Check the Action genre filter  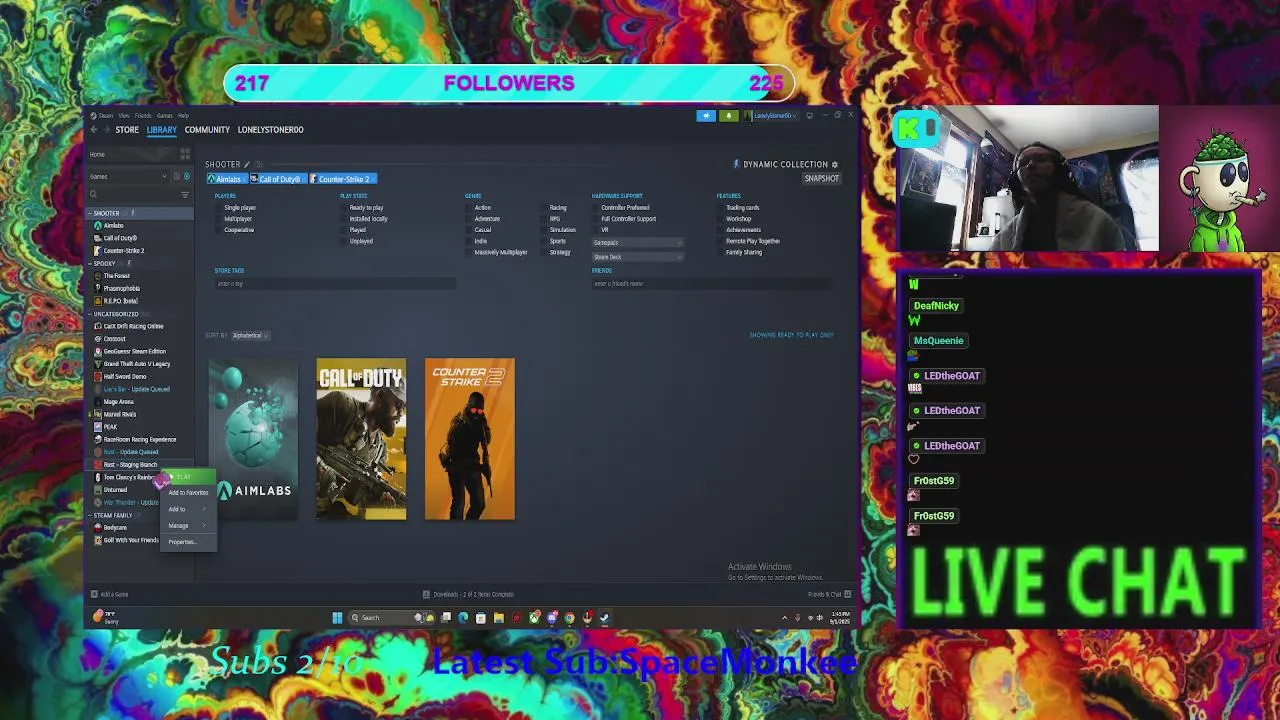click(x=470, y=208)
